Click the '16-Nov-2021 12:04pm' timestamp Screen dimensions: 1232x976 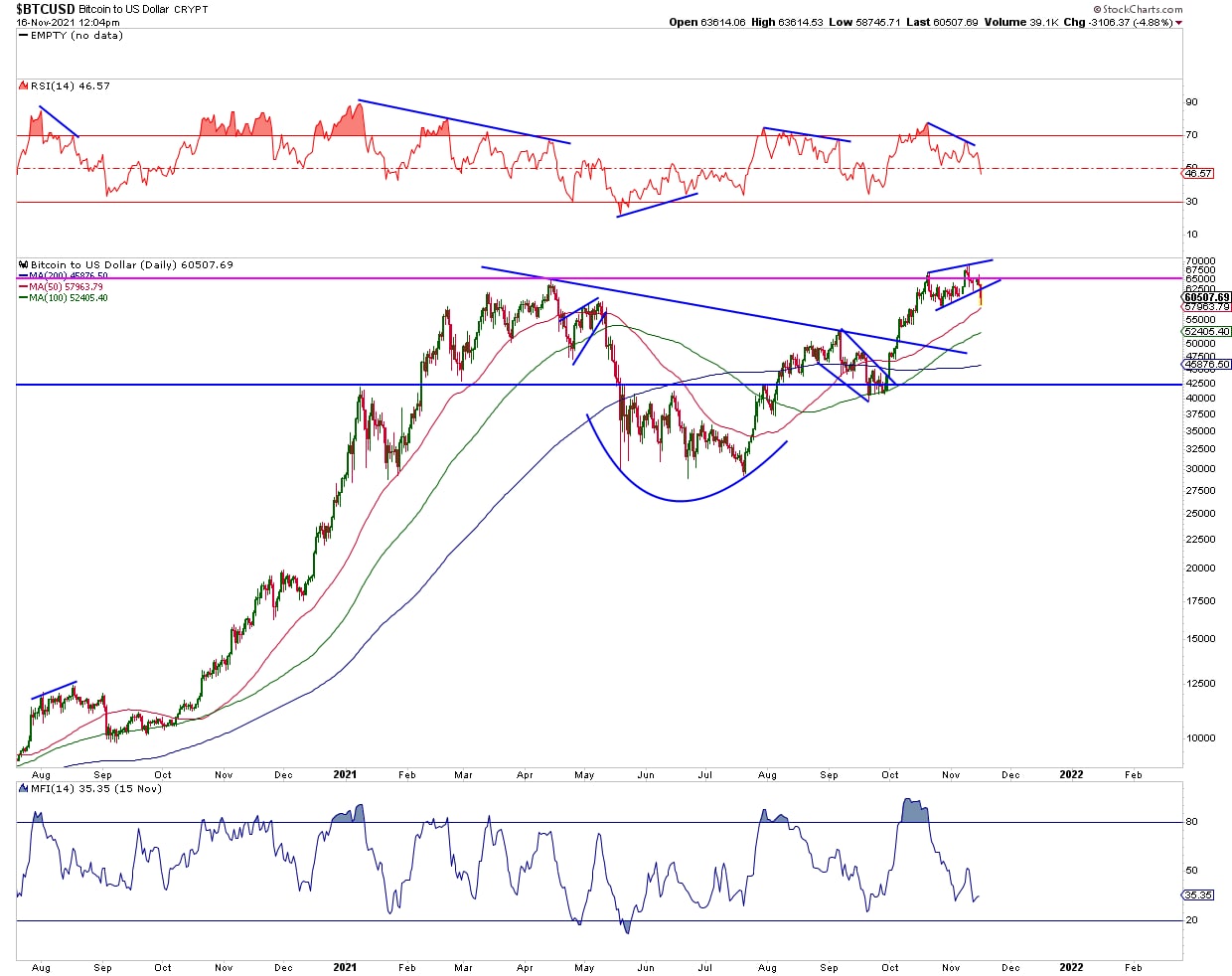click(x=68, y=22)
